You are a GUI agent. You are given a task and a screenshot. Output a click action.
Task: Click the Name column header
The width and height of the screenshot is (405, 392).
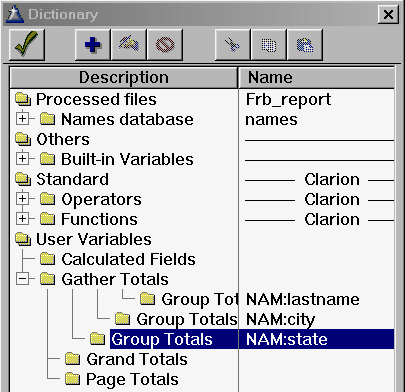click(317, 77)
